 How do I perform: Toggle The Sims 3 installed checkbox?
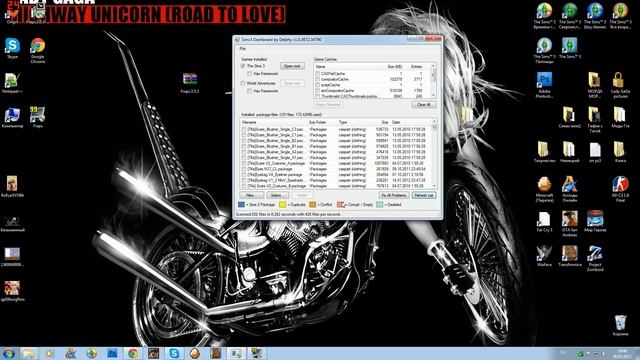click(x=243, y=66)
